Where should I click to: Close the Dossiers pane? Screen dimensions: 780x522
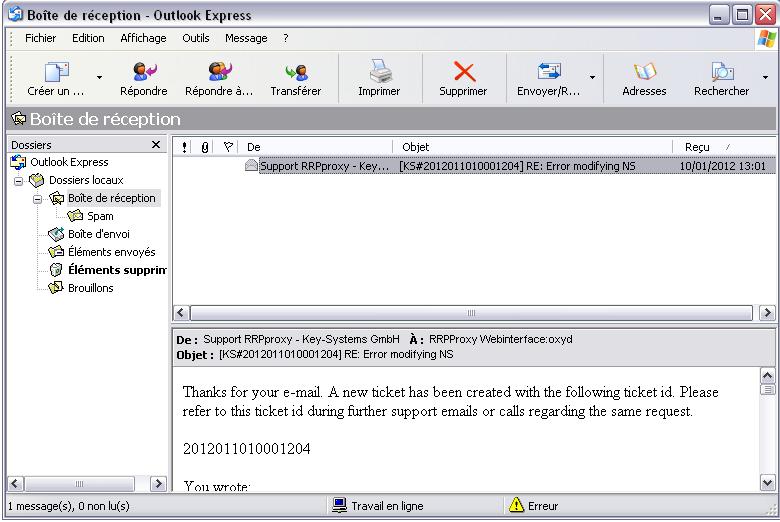click(x=156, y=145)
